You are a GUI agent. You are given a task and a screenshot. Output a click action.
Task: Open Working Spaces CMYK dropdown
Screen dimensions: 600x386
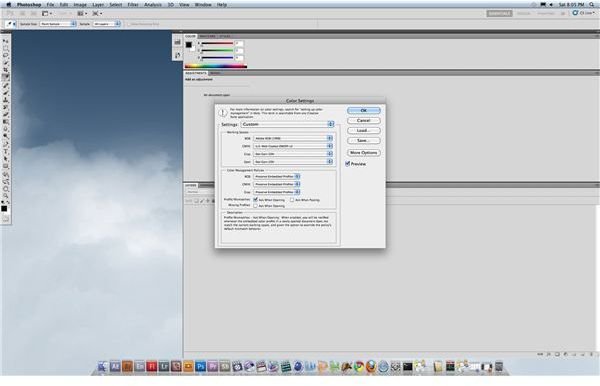pyautogui.click(x=293, y=146)
